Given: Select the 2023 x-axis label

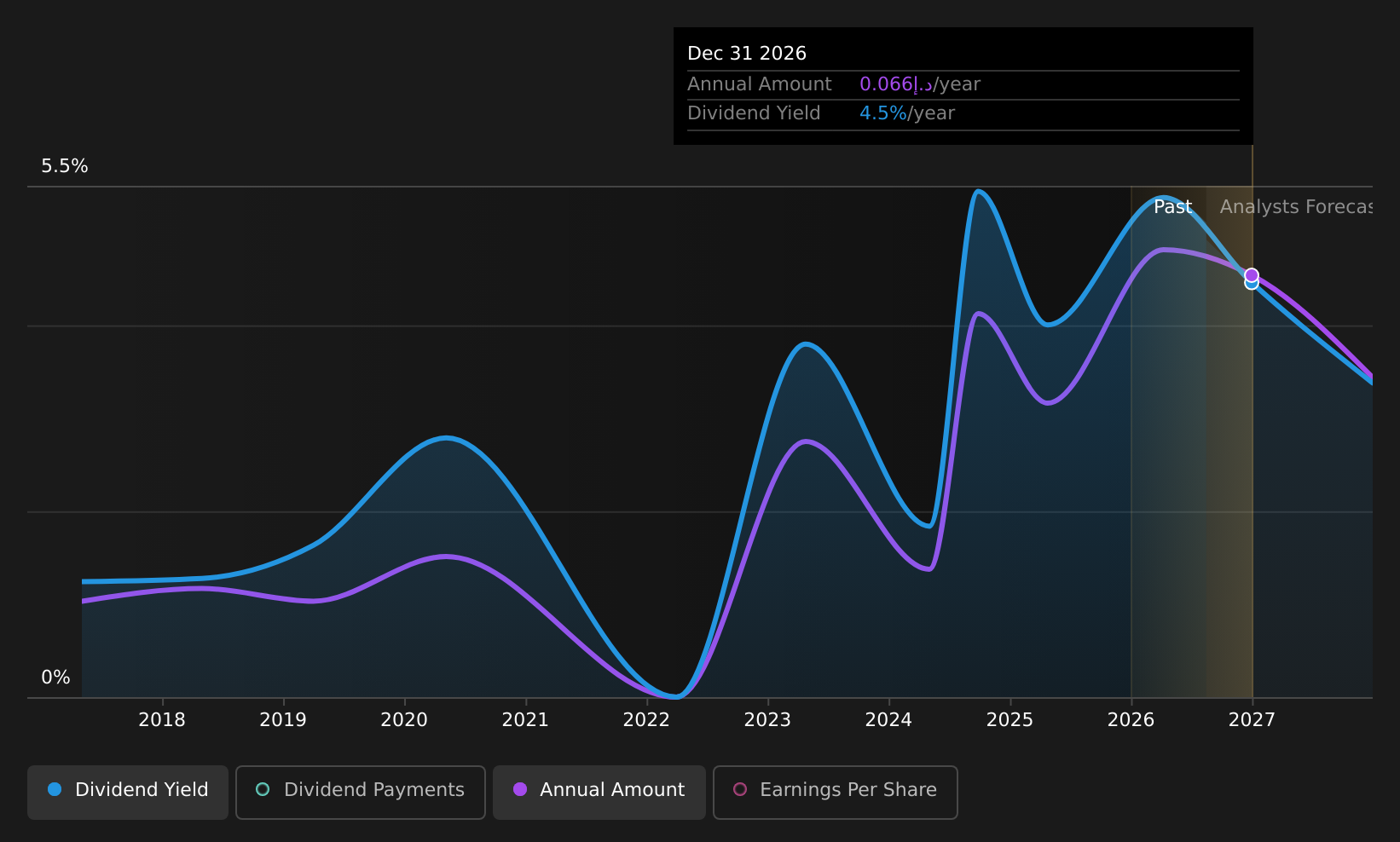Looking at the screenshot, I should [x=767, y=720].
